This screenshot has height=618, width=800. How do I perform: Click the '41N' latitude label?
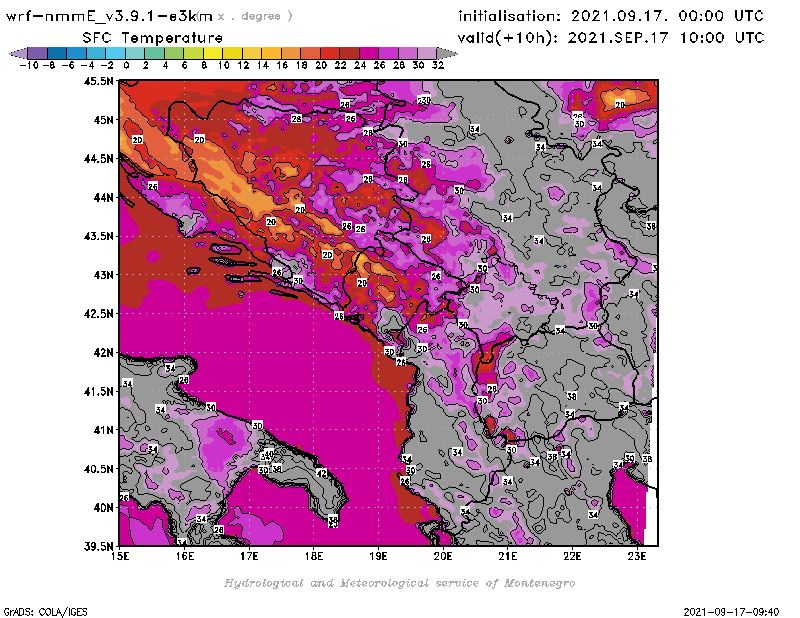coord(103,430)
